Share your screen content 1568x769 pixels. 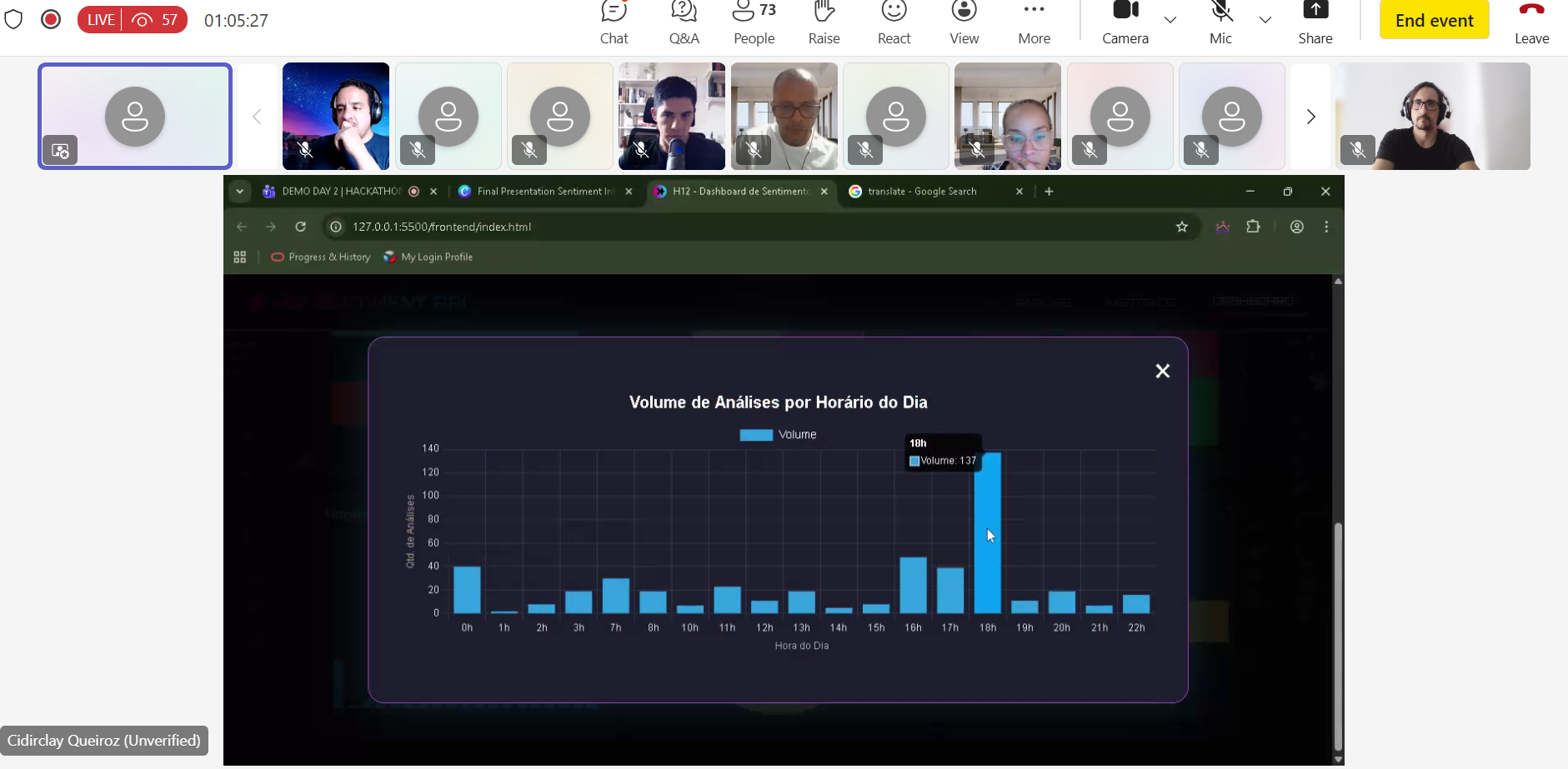coord(1315,22)
